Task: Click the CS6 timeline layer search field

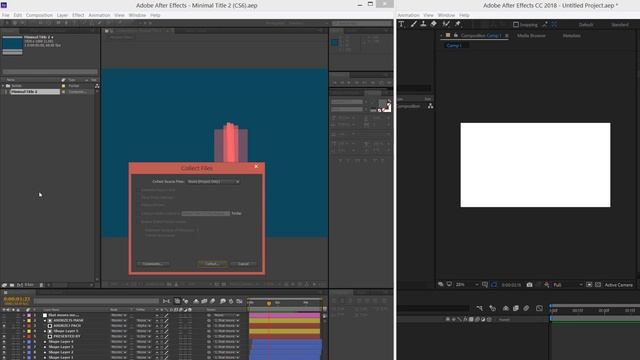Action: [x=96, y=301]
